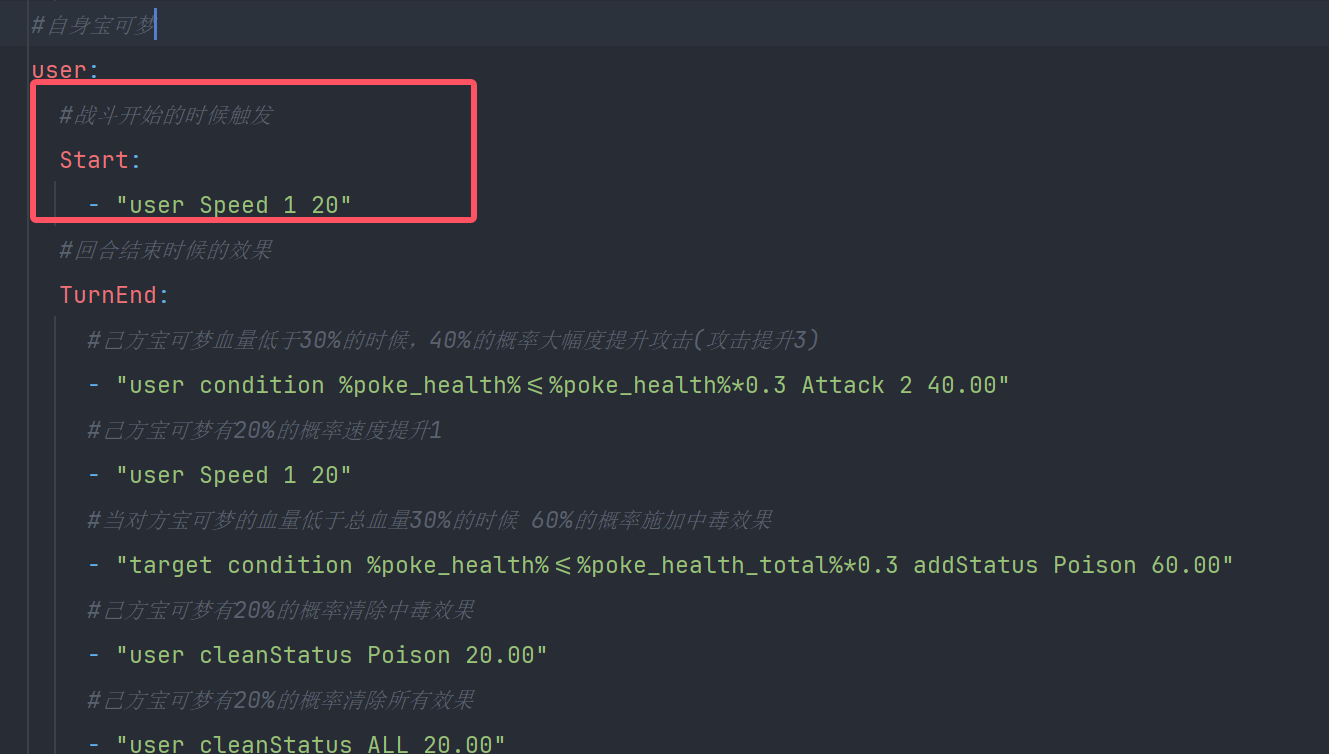The image size is (1329, 754).
Task: Click the first "user Speed 1 20" under Start
Action: (234, 205)
